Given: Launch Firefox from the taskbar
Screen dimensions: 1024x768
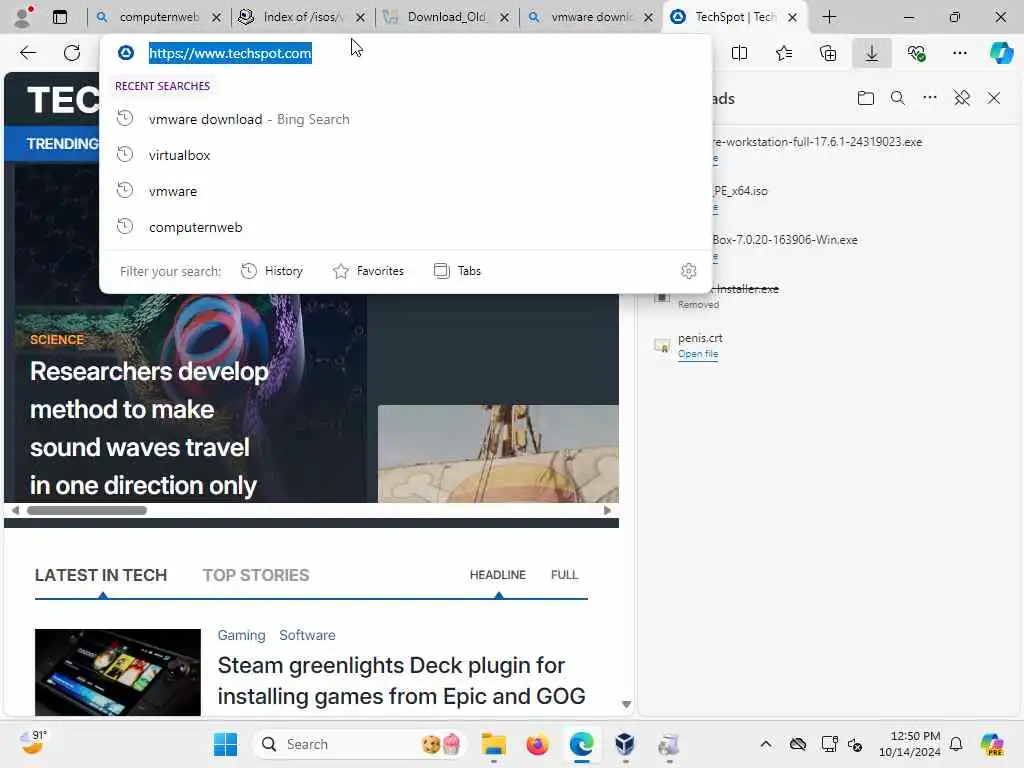Looking at the screenshot, I should [x=537, y=744].
